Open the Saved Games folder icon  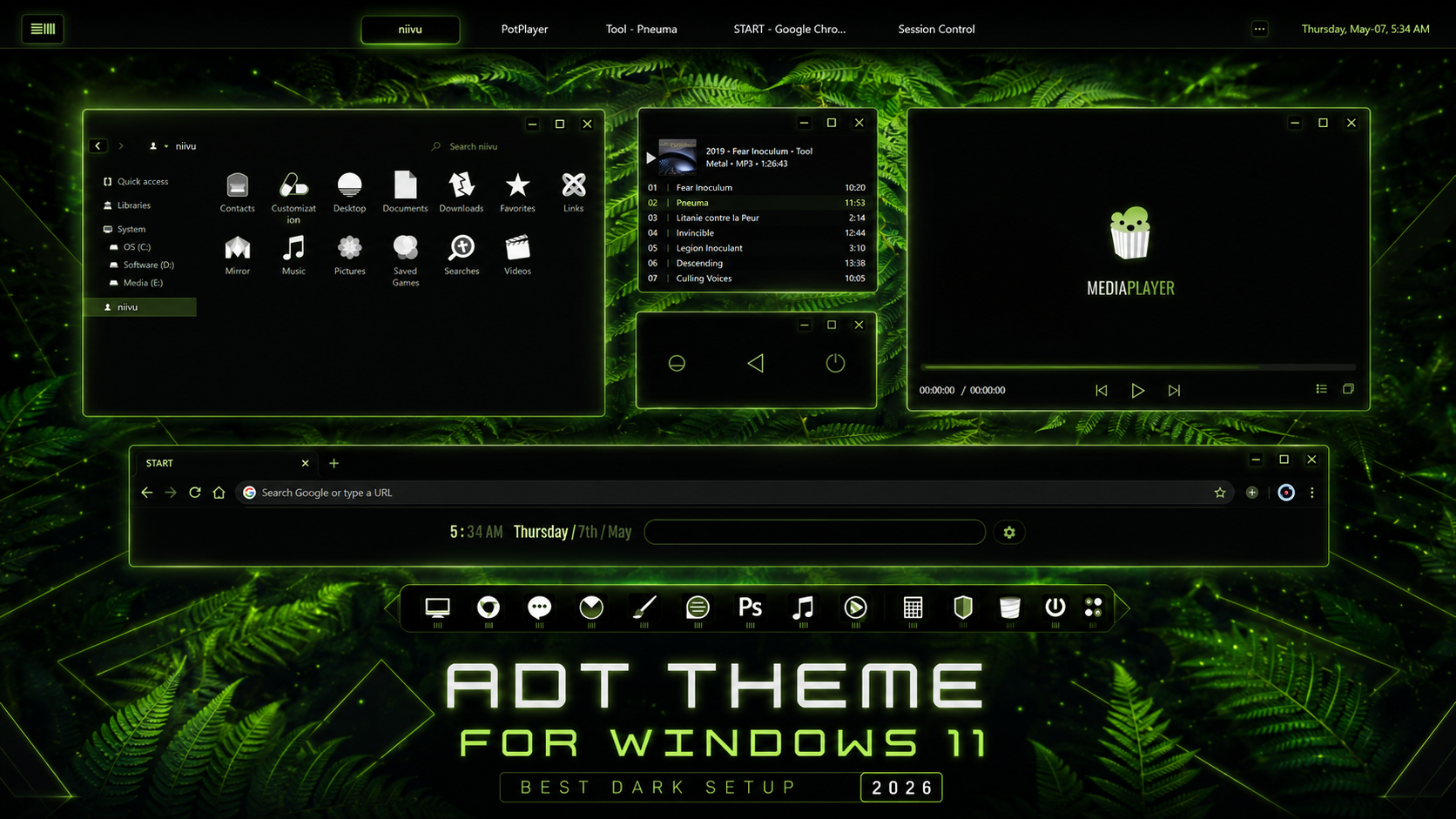tap(405, 260)
